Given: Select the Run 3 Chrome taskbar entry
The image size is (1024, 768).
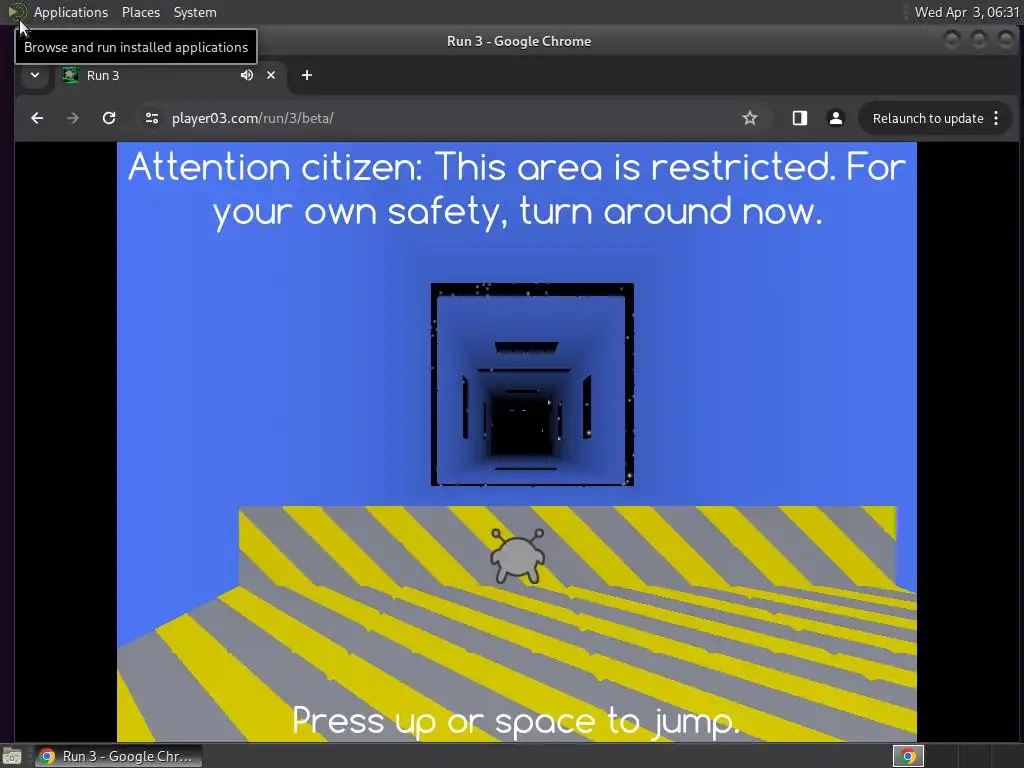Looking at the screenshot, I should [119, 756].
